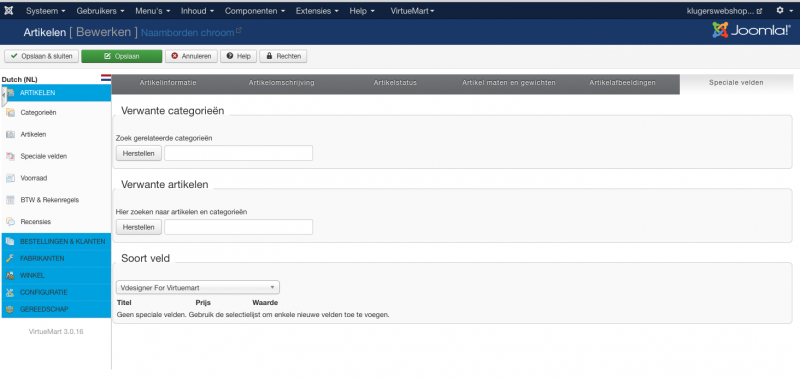The image size is (800, 381).
Task: Open the Menu's dropdown menu
Action: (x=153, y=11)
